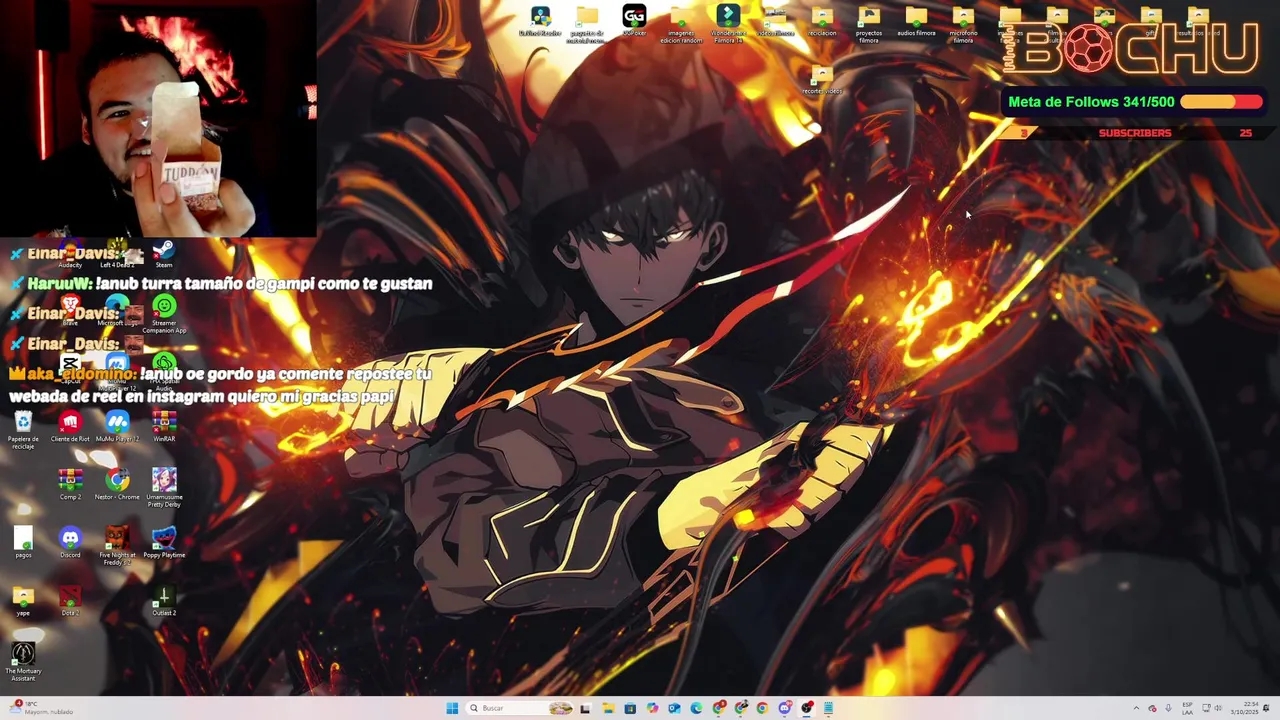
Task: Open the 'Comp 2' archive icon
Action: click(70, 484)
